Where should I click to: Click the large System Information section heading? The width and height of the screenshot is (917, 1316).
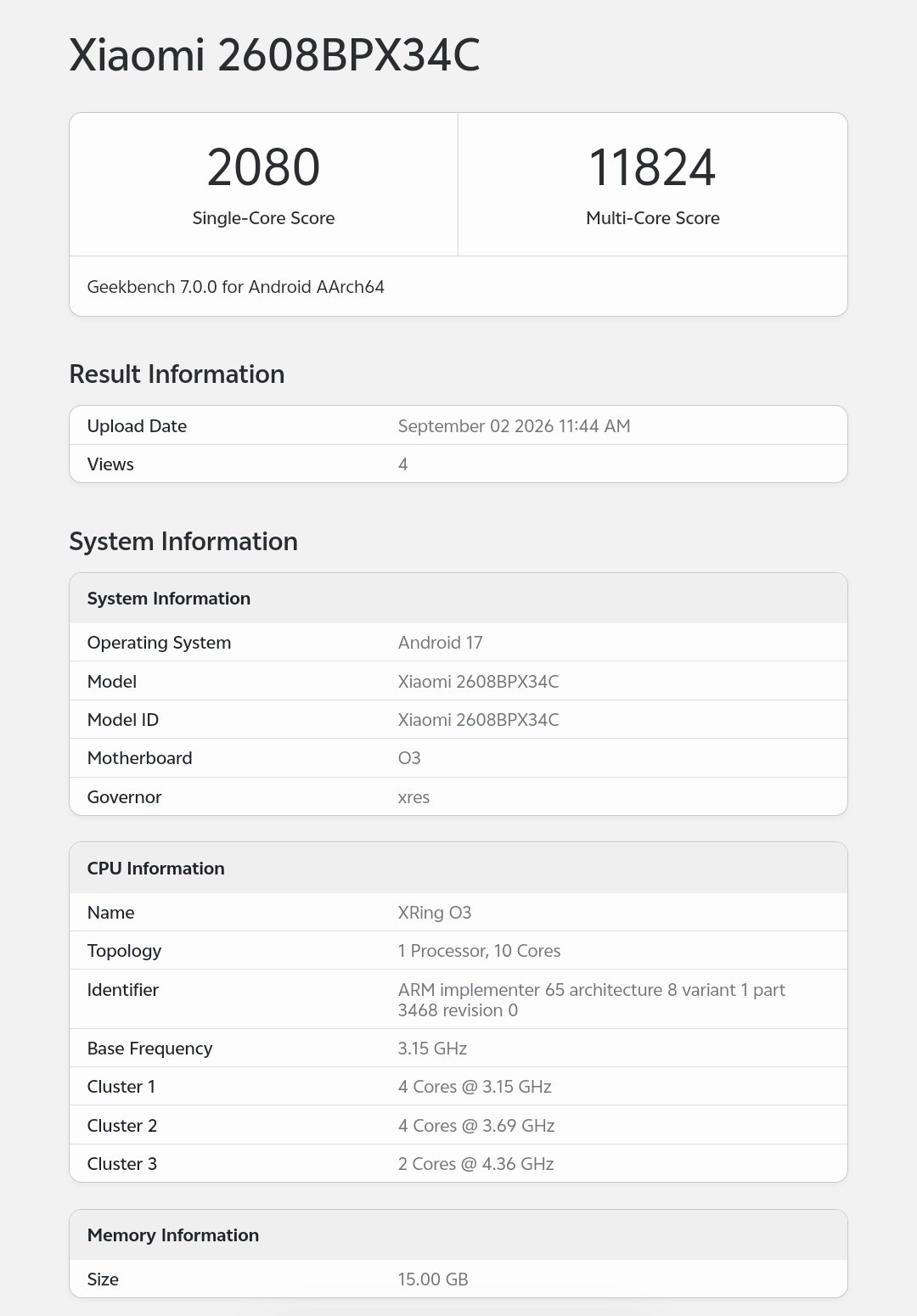(183, 542)
